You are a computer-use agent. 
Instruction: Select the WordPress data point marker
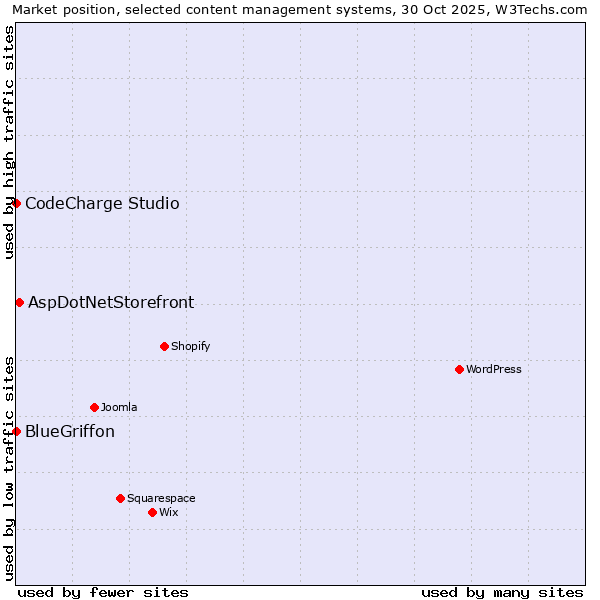459,369
